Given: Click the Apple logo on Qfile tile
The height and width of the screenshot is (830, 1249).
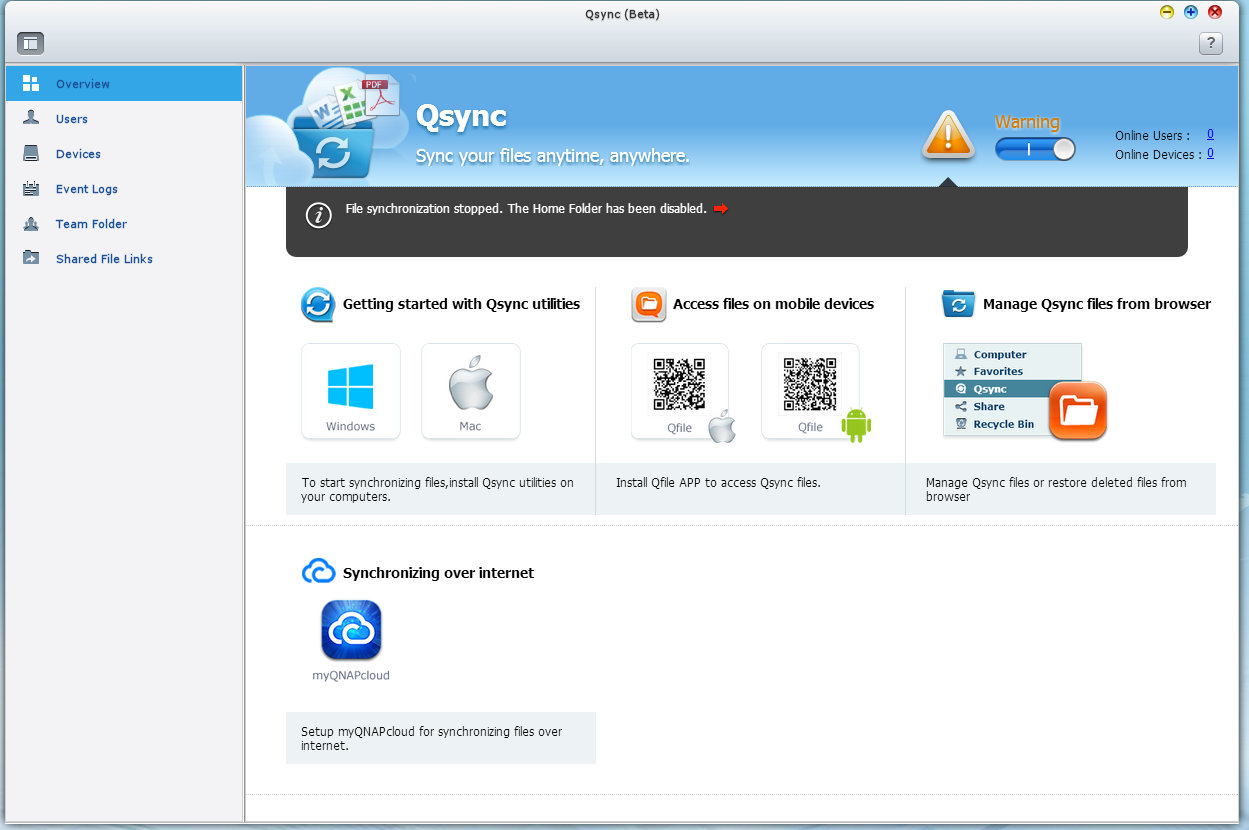Looking at the screenshot, I should click(722, 425).
